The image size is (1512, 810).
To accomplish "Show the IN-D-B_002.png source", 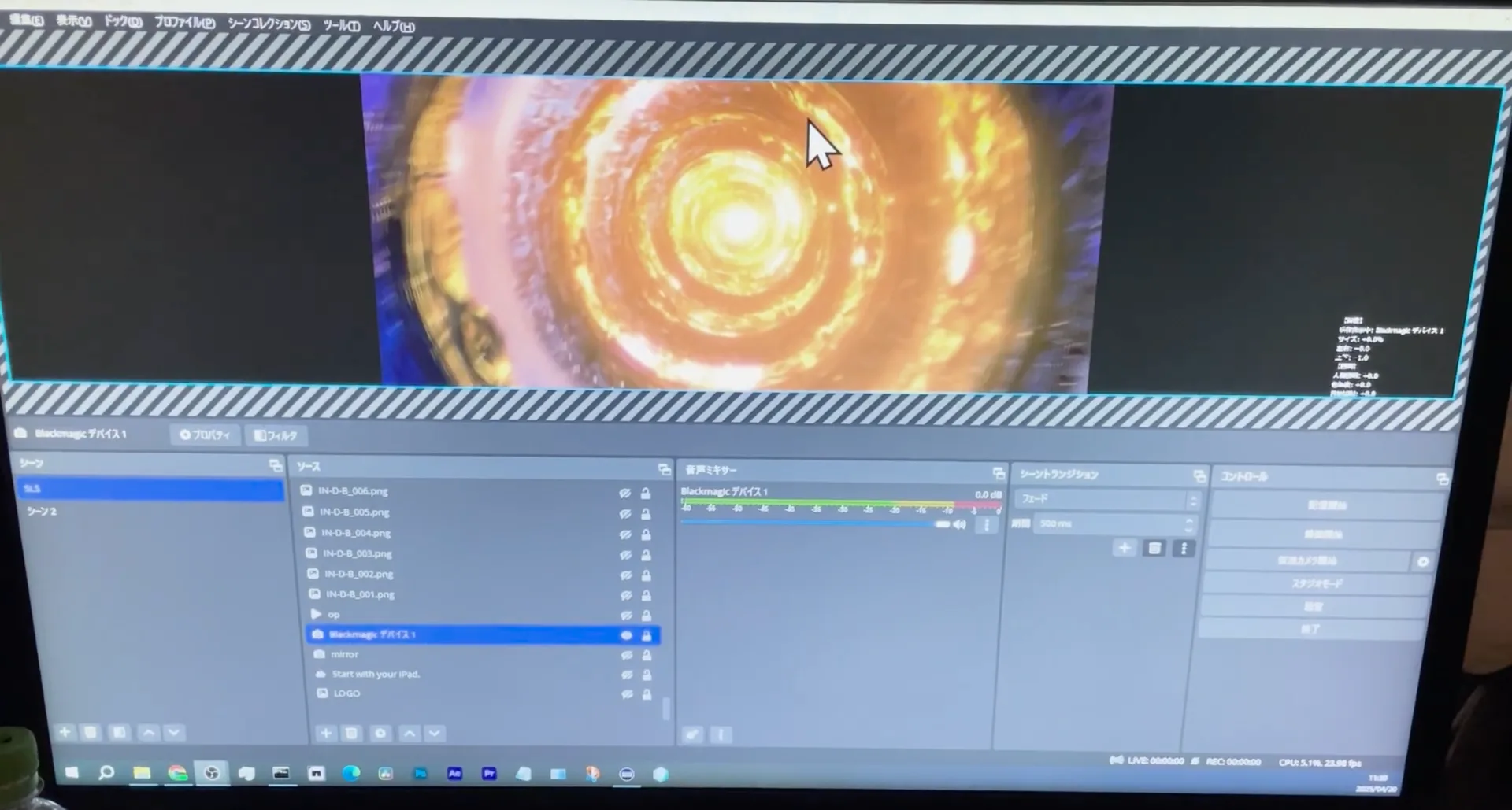I will tap(626, 575).
